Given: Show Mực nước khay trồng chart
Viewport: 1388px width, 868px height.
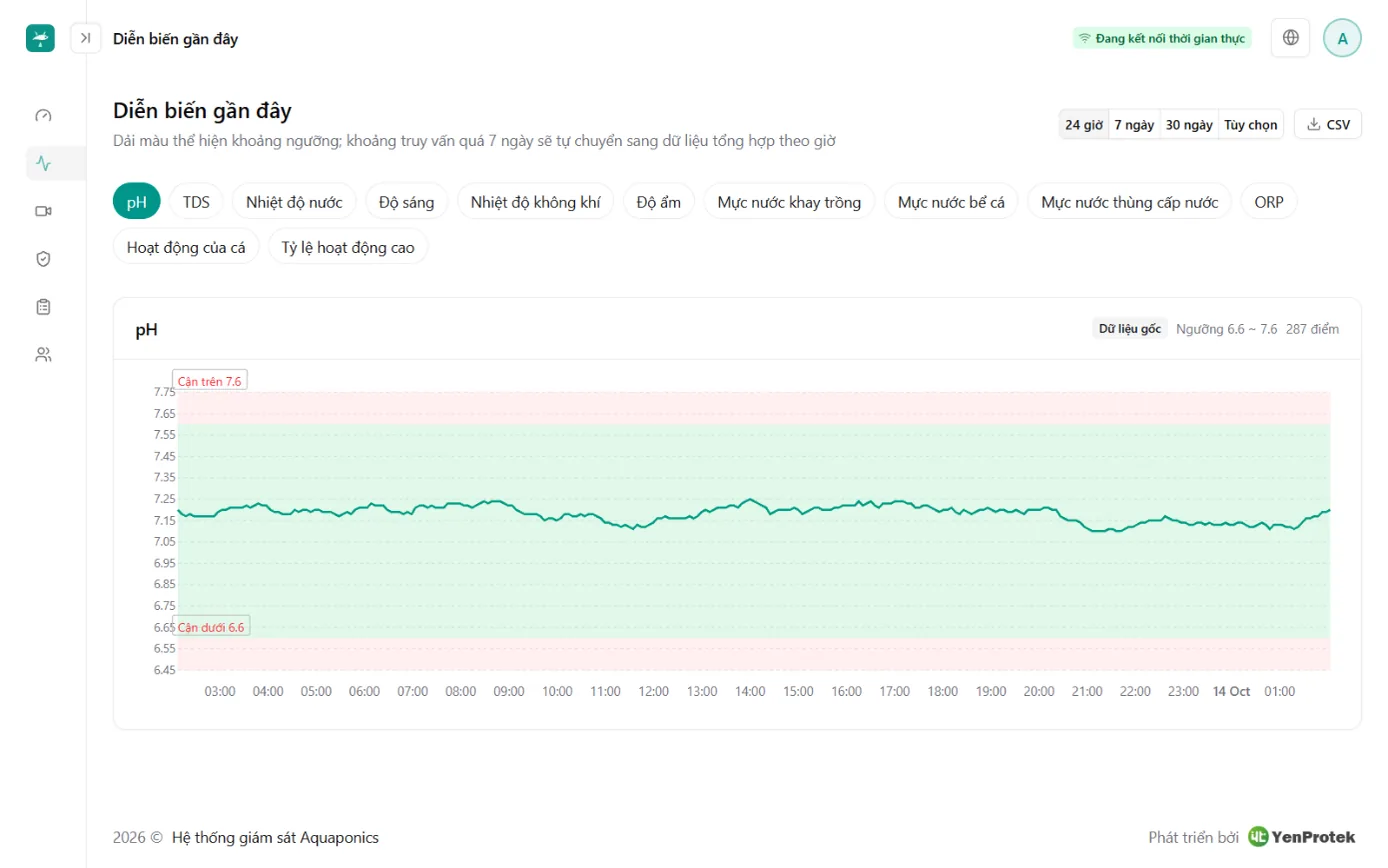Looking at the screenshot, I should click(789, 202).
